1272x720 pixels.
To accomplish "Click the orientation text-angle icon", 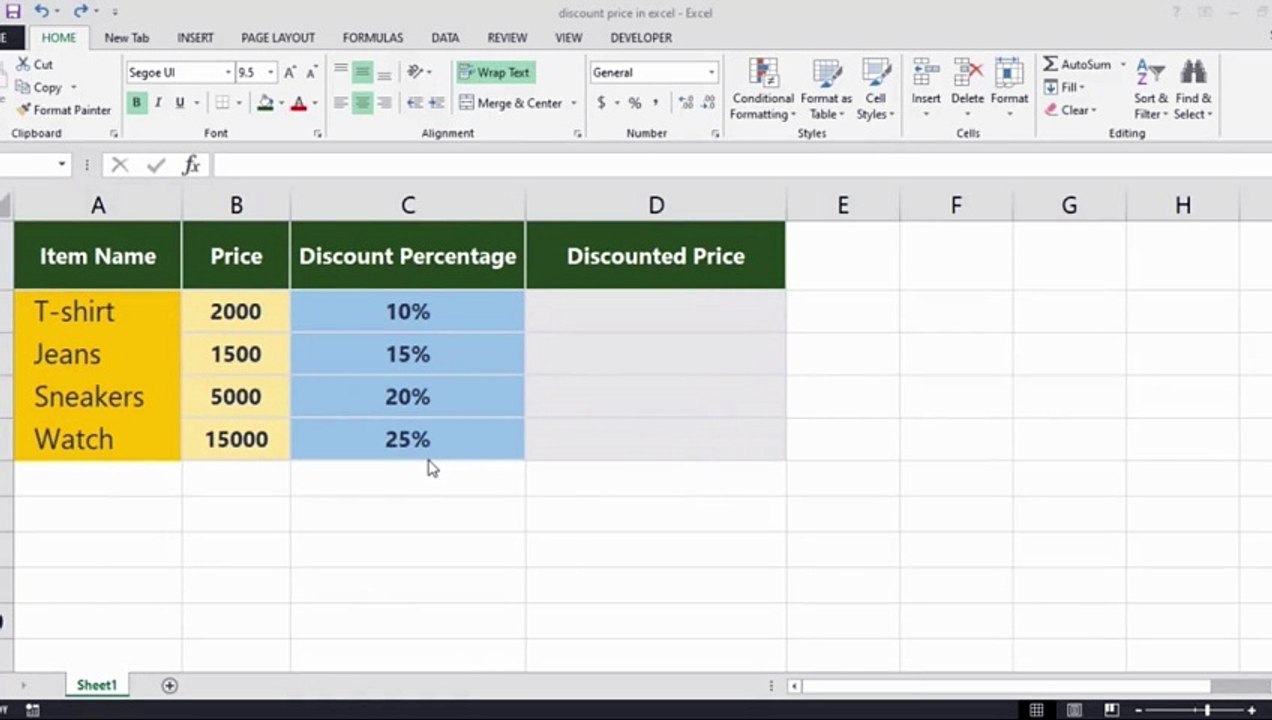I will pyautogui.click(x=415, y=72).
